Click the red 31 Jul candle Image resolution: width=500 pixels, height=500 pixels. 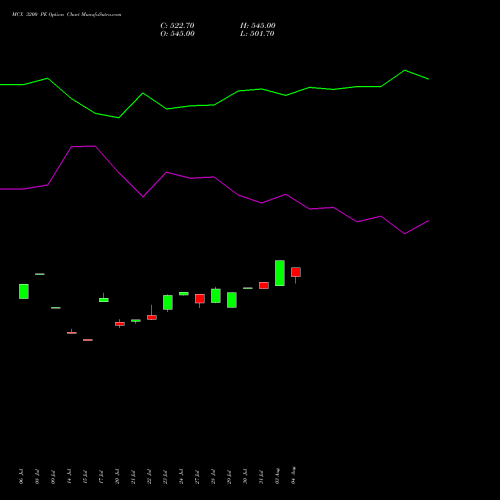(x=264, y=285)
